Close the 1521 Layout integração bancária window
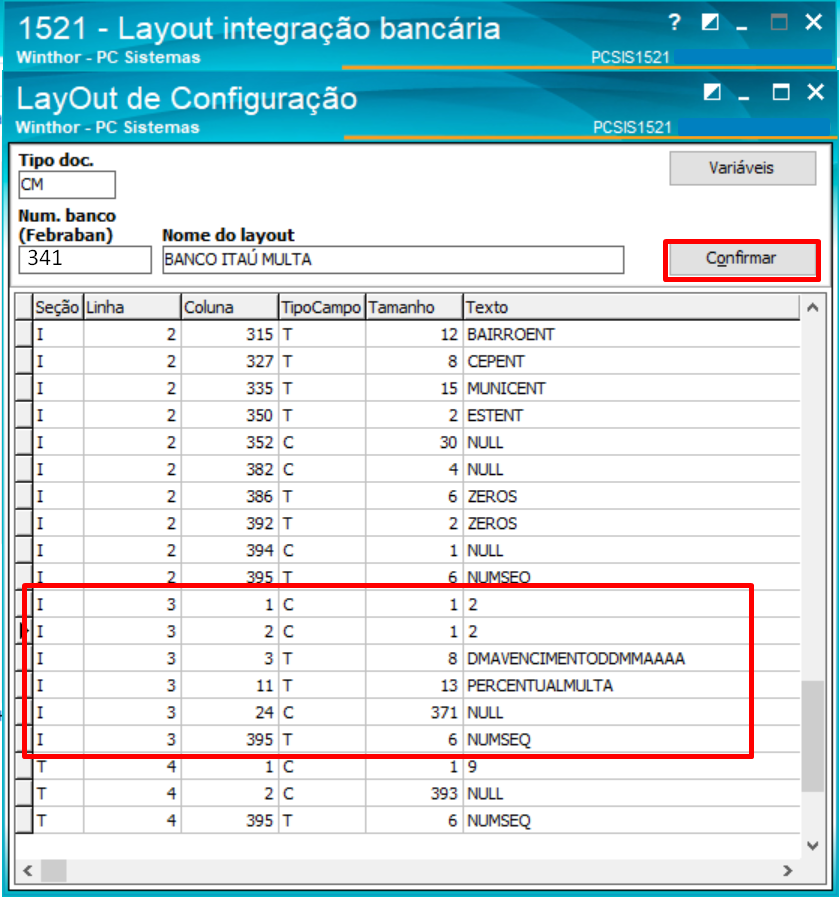The image size is (840, 897). [814, 22]
